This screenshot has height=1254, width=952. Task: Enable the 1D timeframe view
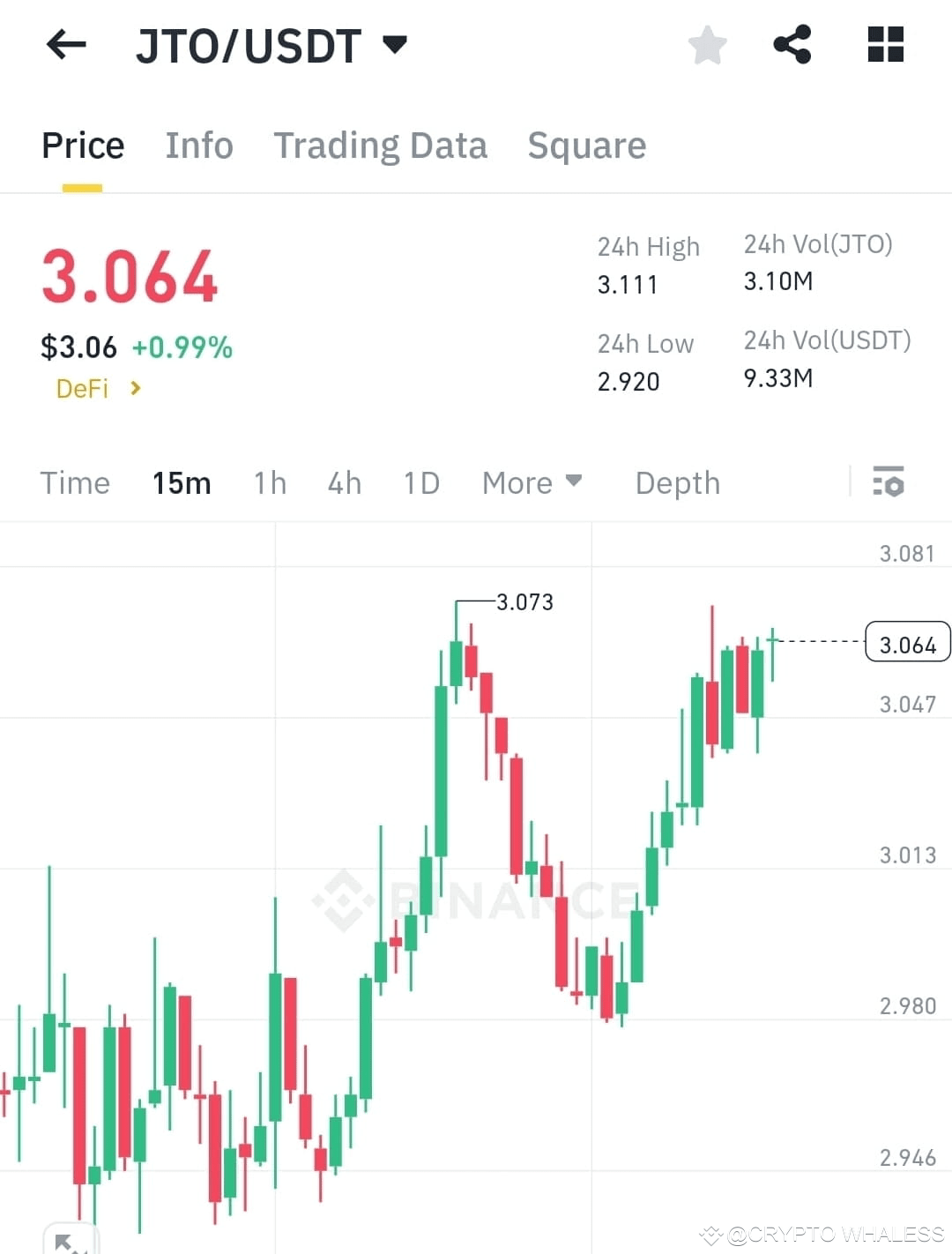click(x=420, y=482)
